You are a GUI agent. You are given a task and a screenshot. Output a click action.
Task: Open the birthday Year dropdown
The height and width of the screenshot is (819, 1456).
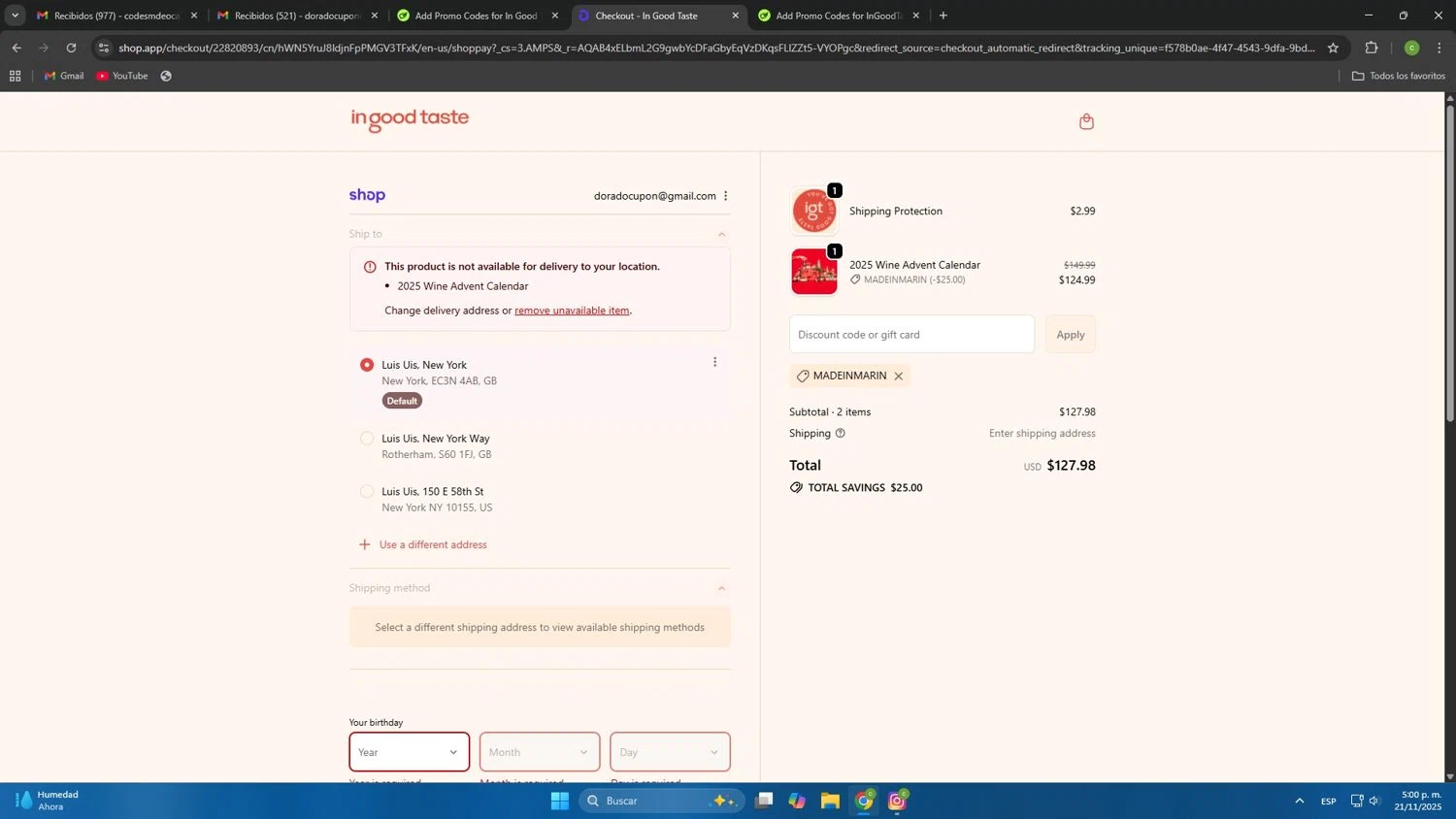[x=409, y=752]
